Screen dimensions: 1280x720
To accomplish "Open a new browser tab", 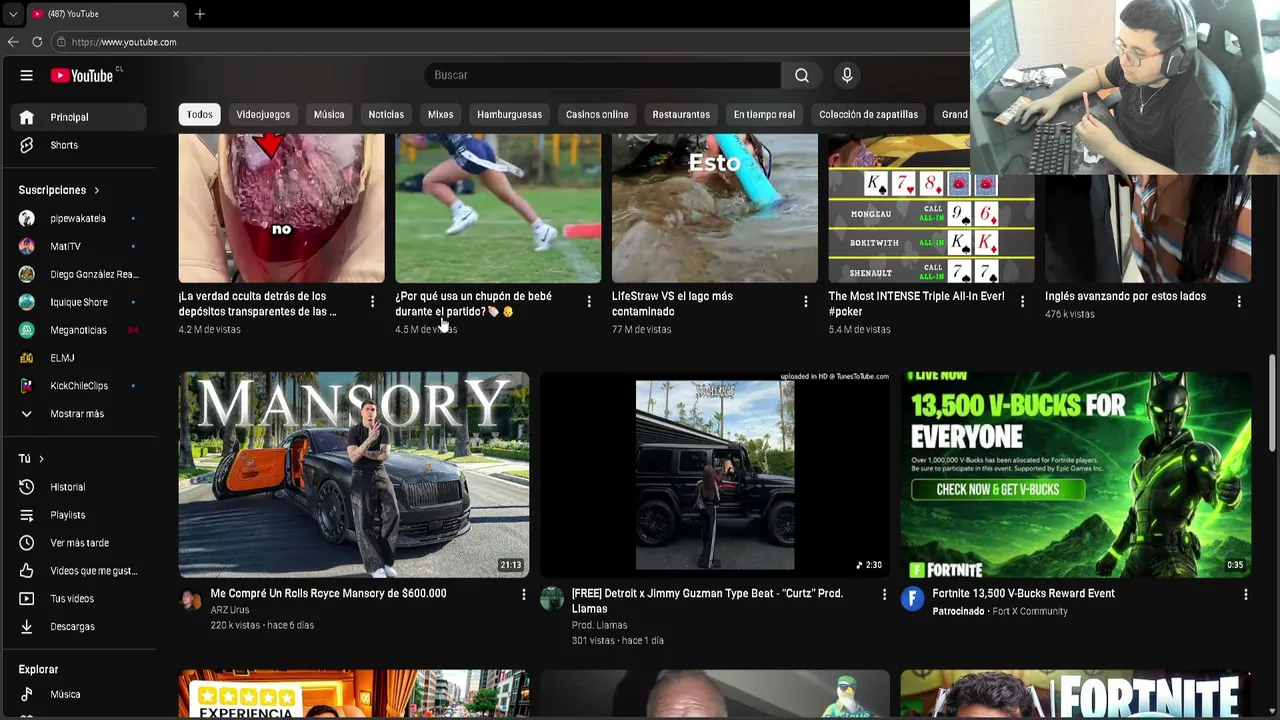I will click(200, 14).
